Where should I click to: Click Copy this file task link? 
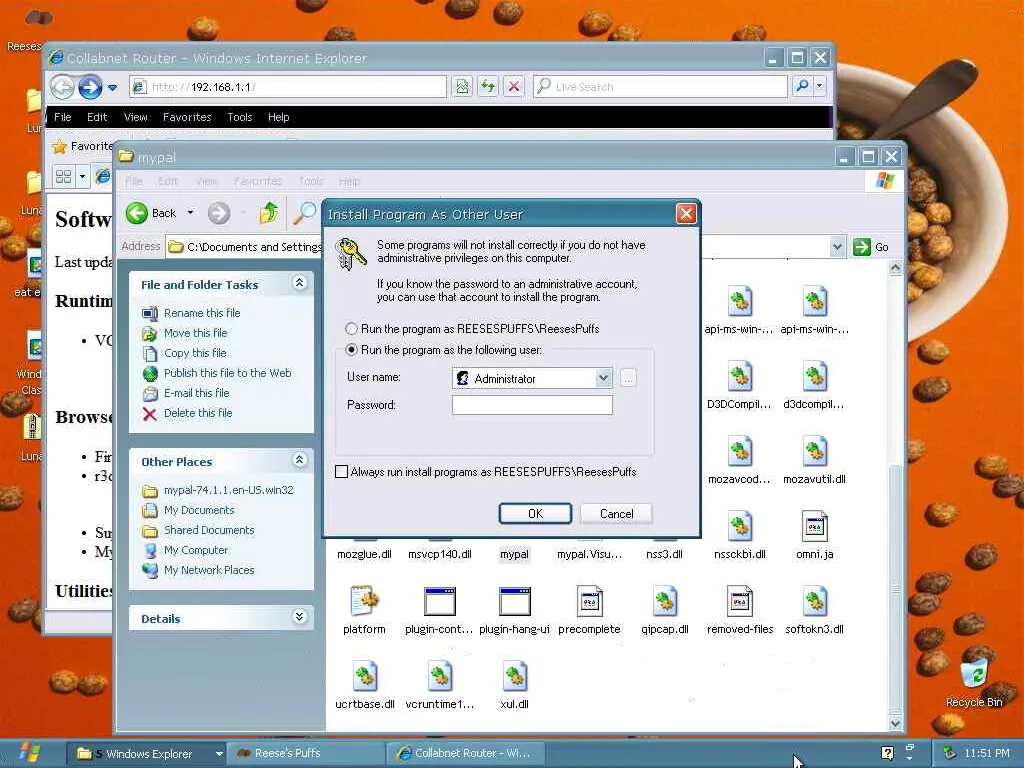195,353
